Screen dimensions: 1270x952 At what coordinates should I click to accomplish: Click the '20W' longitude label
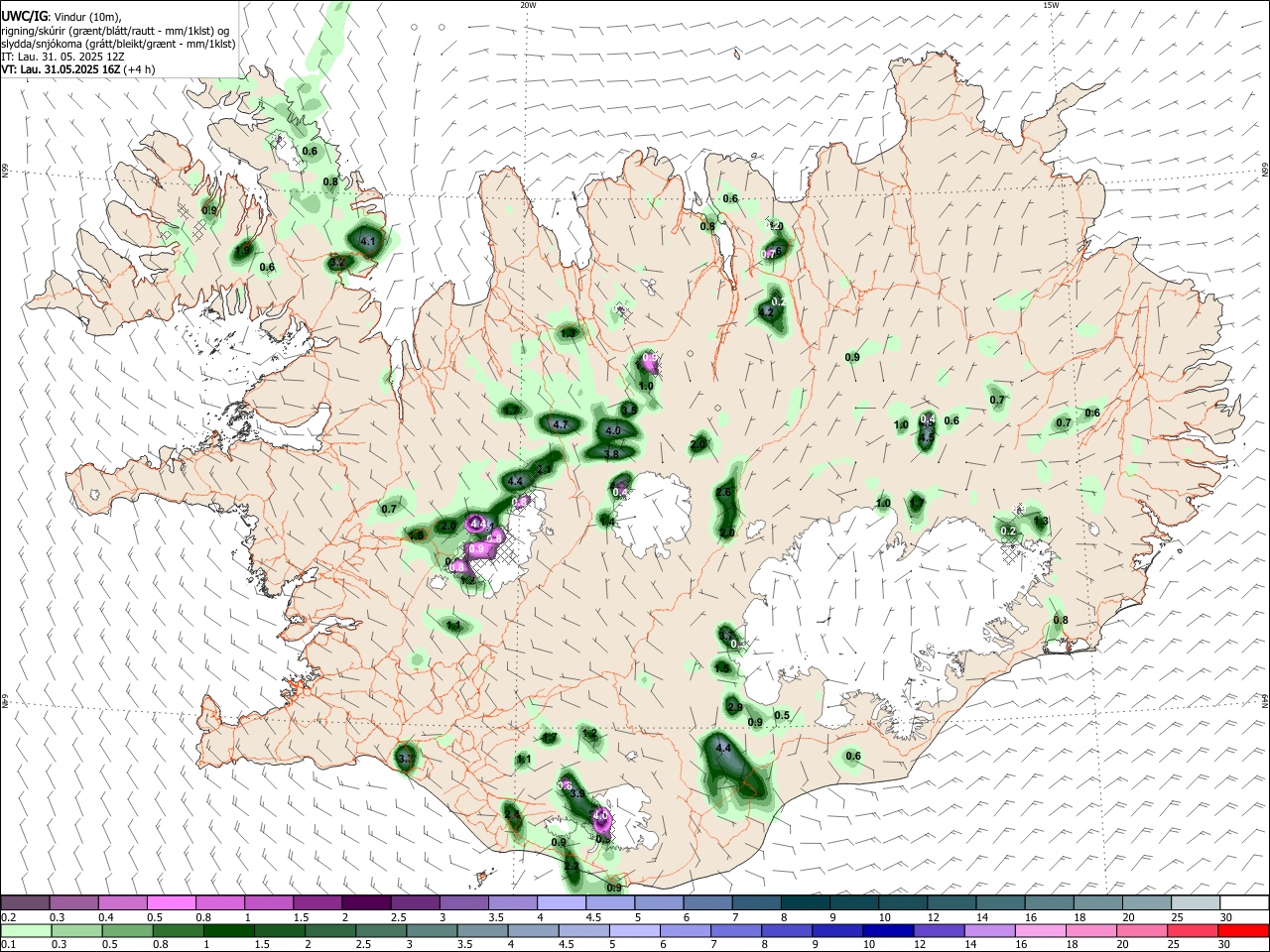pos(528,5)
